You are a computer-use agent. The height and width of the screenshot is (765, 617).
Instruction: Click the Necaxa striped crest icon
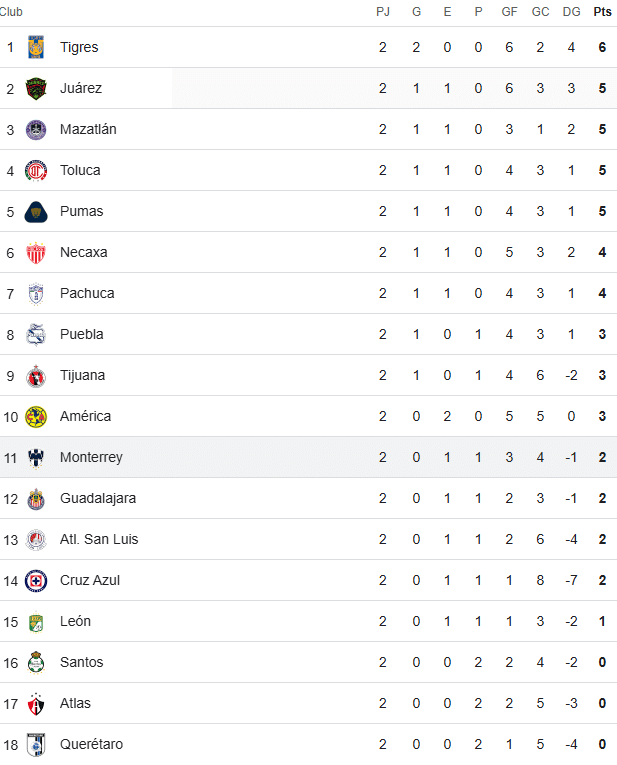36,253
